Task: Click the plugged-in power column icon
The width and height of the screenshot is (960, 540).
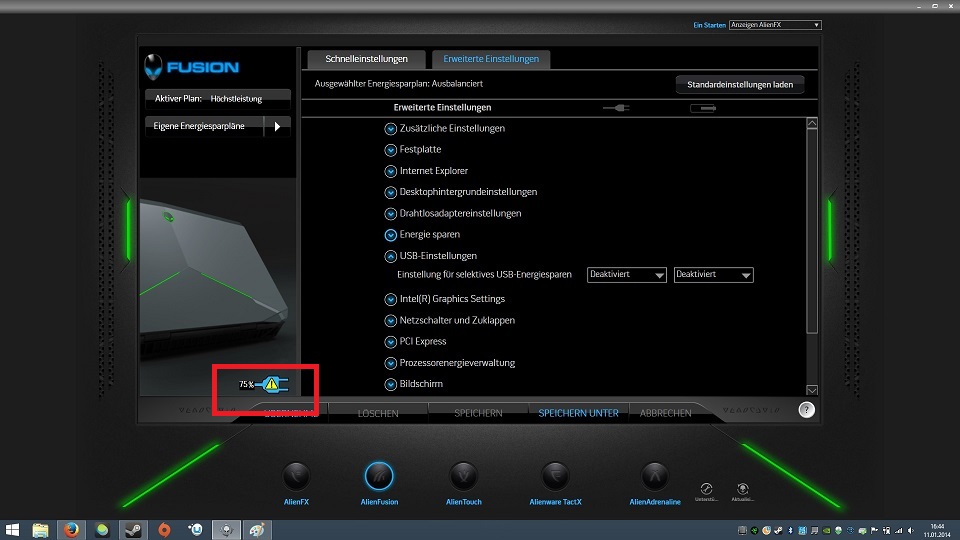Action: (x=616, y=108)
